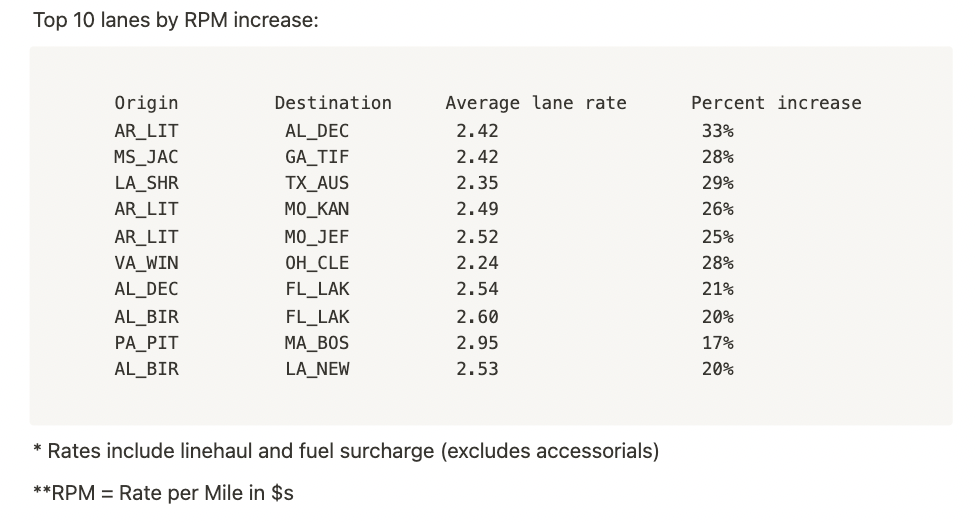Click the VA_WIN origin entry

(146, 263)
